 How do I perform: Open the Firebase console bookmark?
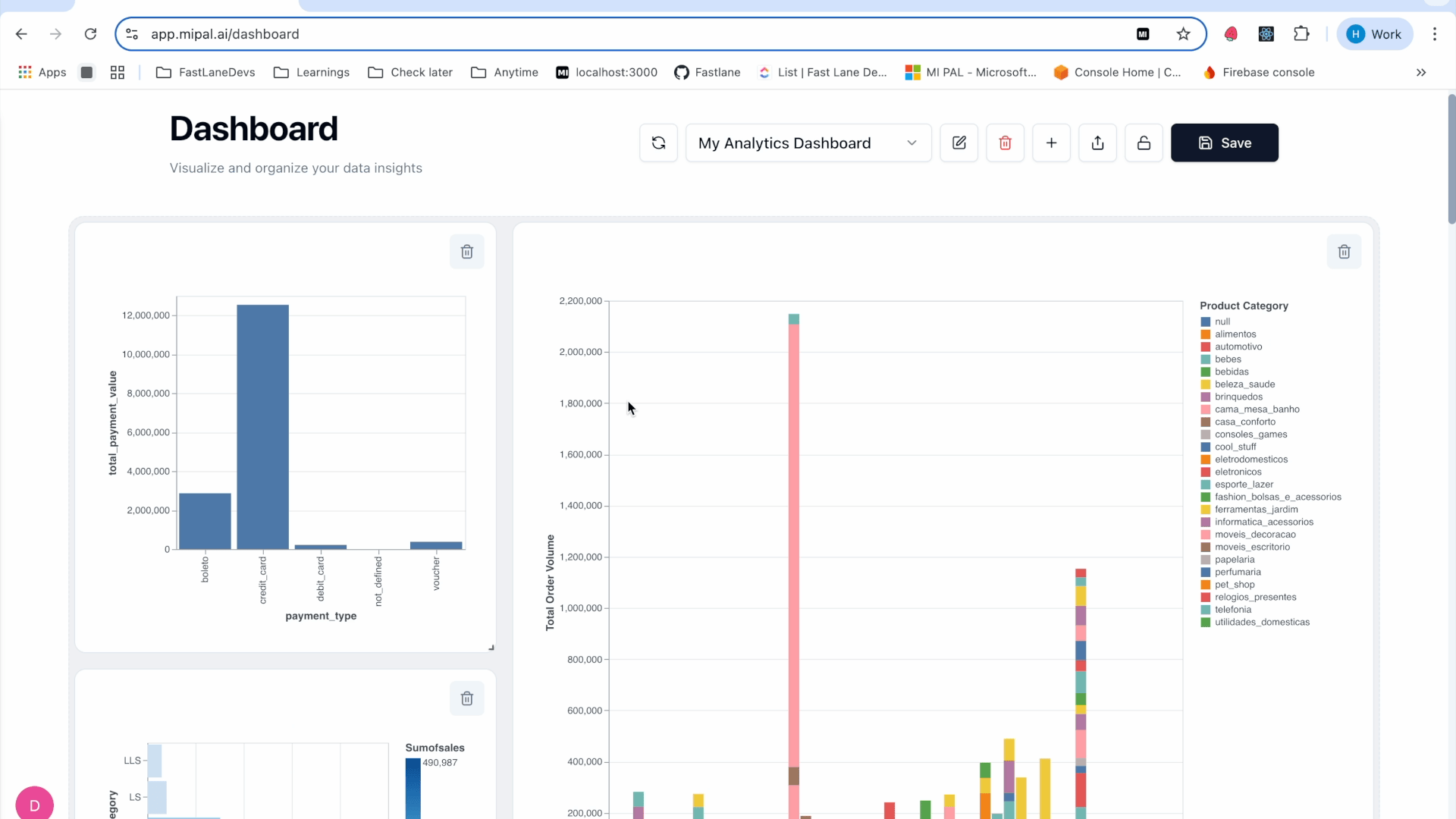pos(1260,72)
